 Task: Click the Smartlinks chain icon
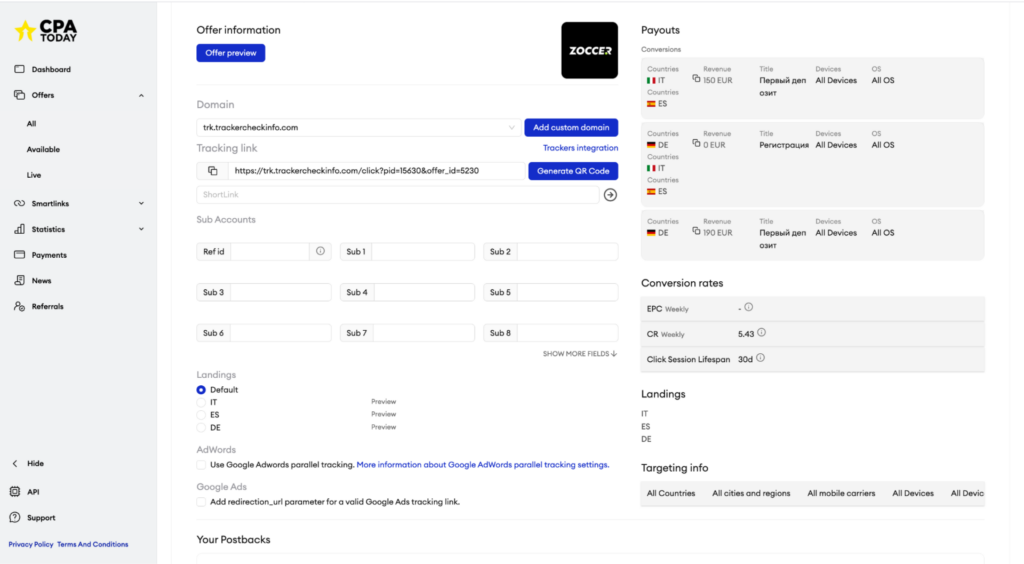(x=20, y=204)
